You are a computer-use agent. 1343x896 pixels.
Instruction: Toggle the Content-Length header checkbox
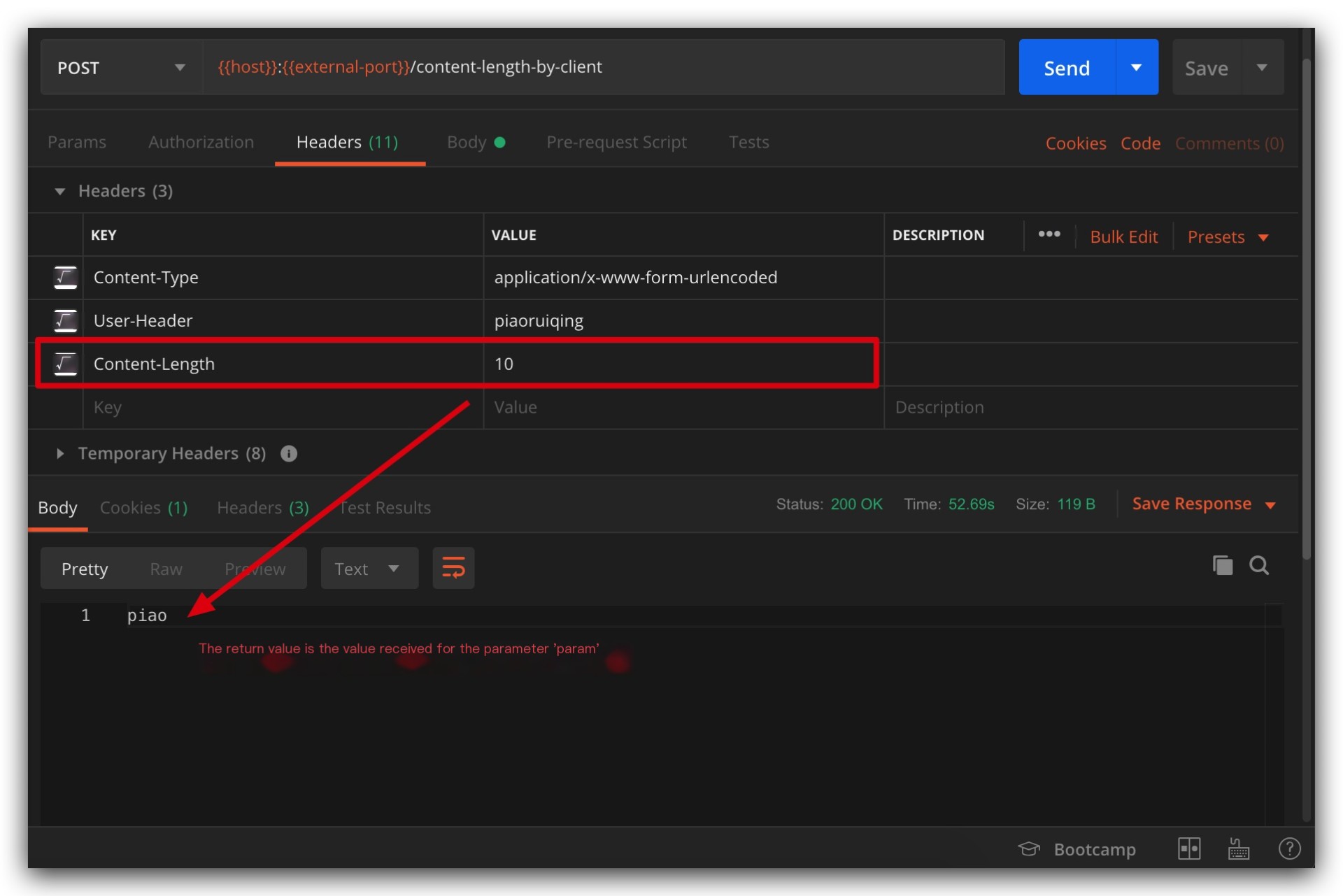(65, 364)
